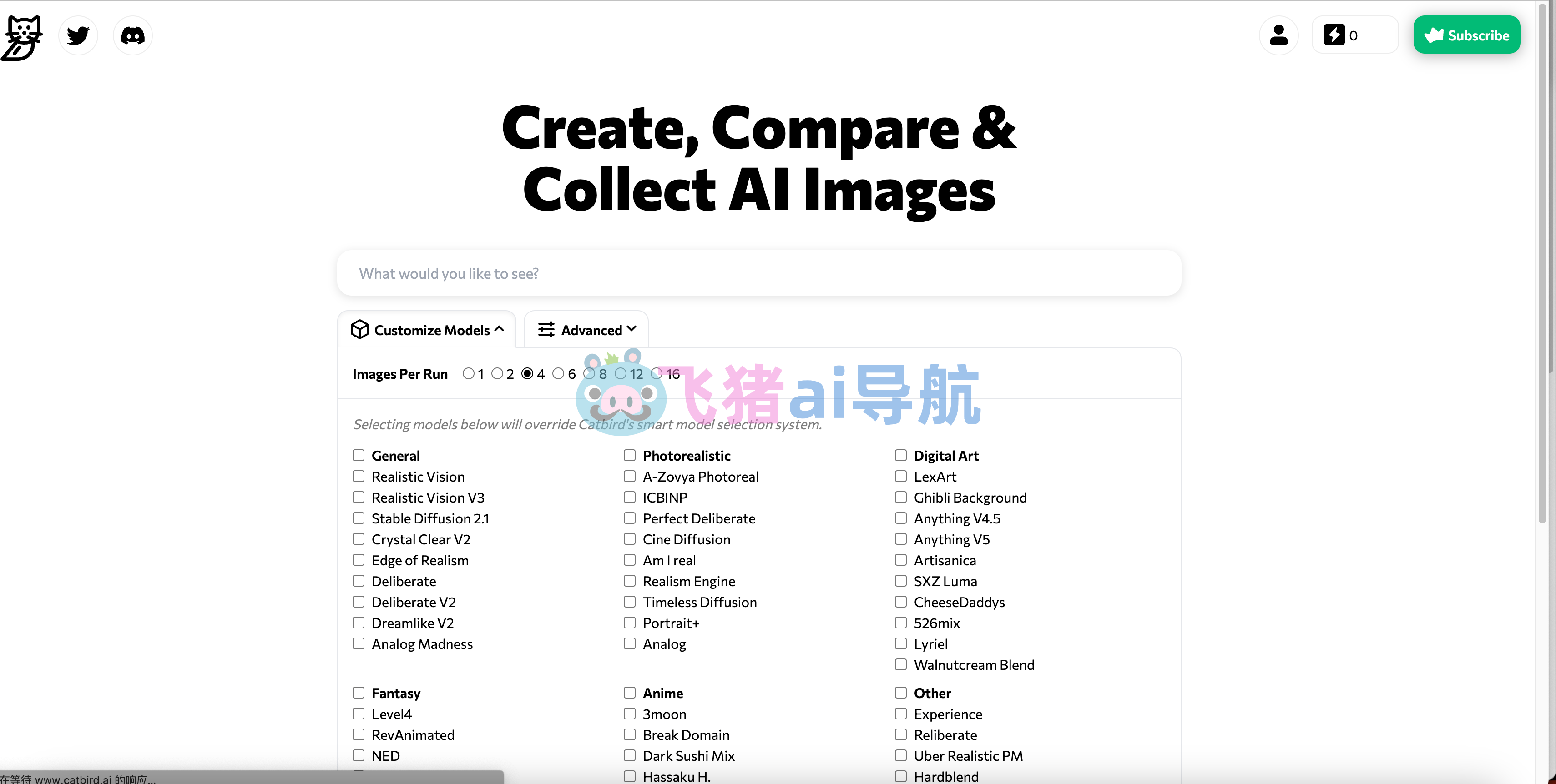This screenshot has height=784, width=1556.
Task: Select 16 images per run
Action: (x=657, y=374)
